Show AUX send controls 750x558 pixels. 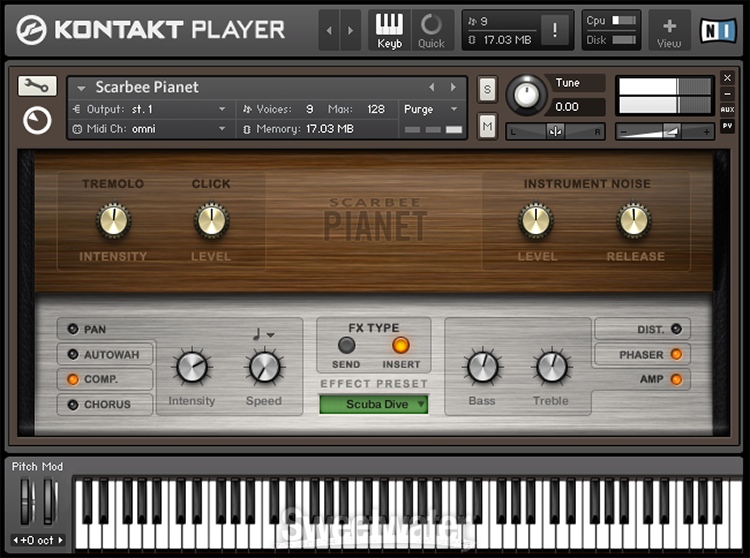[728, 109]
